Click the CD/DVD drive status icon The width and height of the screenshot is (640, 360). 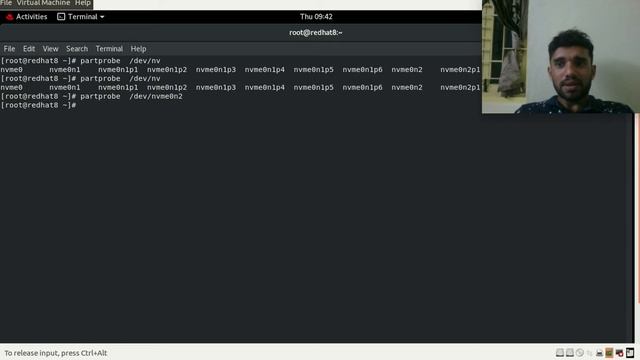click(580, 353)
